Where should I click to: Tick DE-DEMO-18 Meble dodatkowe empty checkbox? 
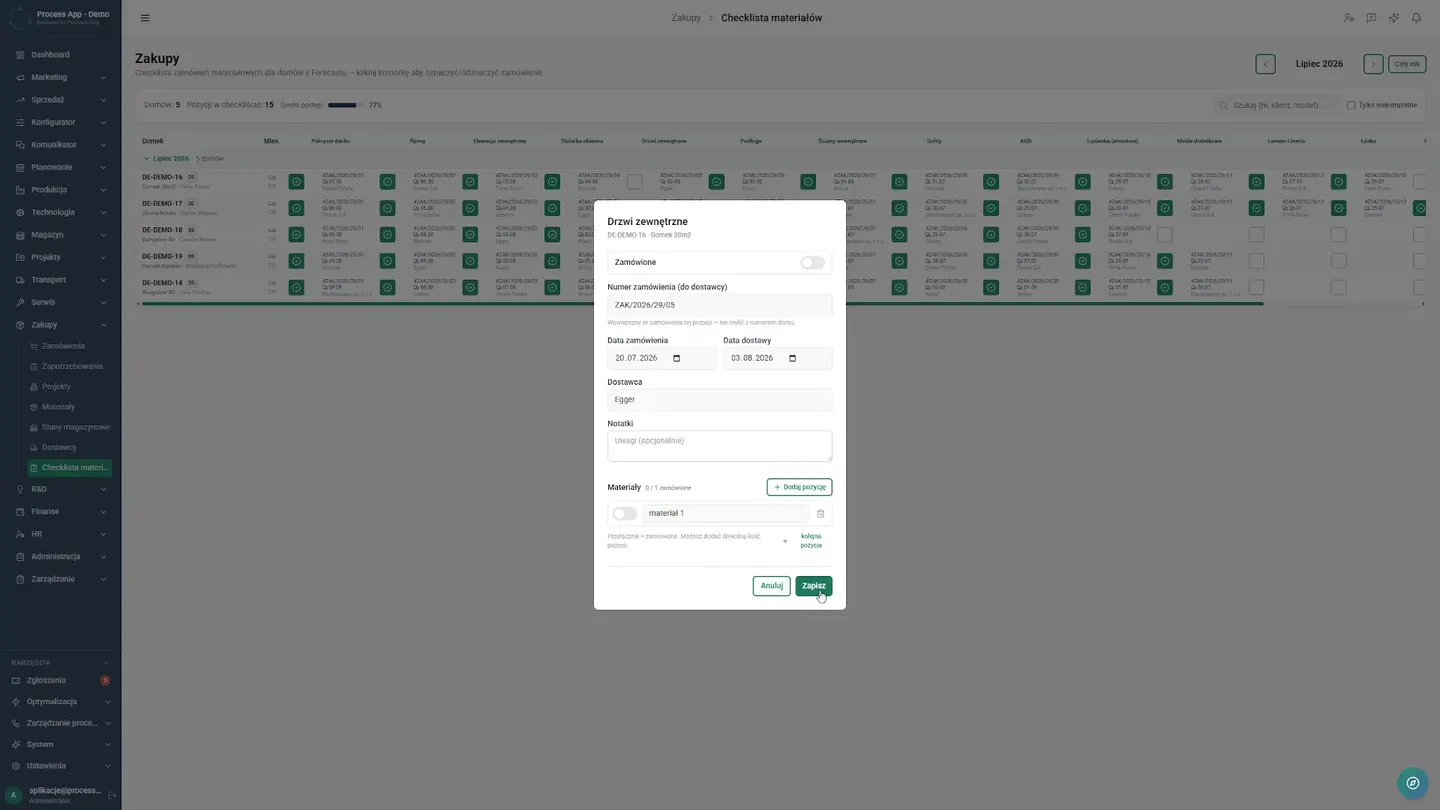1164,234
